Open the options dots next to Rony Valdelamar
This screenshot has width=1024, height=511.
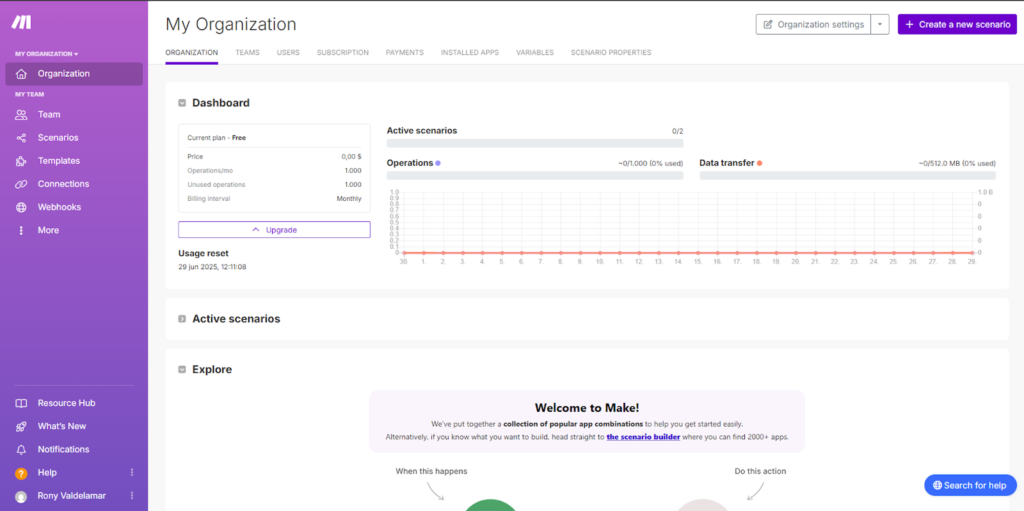coord(132,496)
